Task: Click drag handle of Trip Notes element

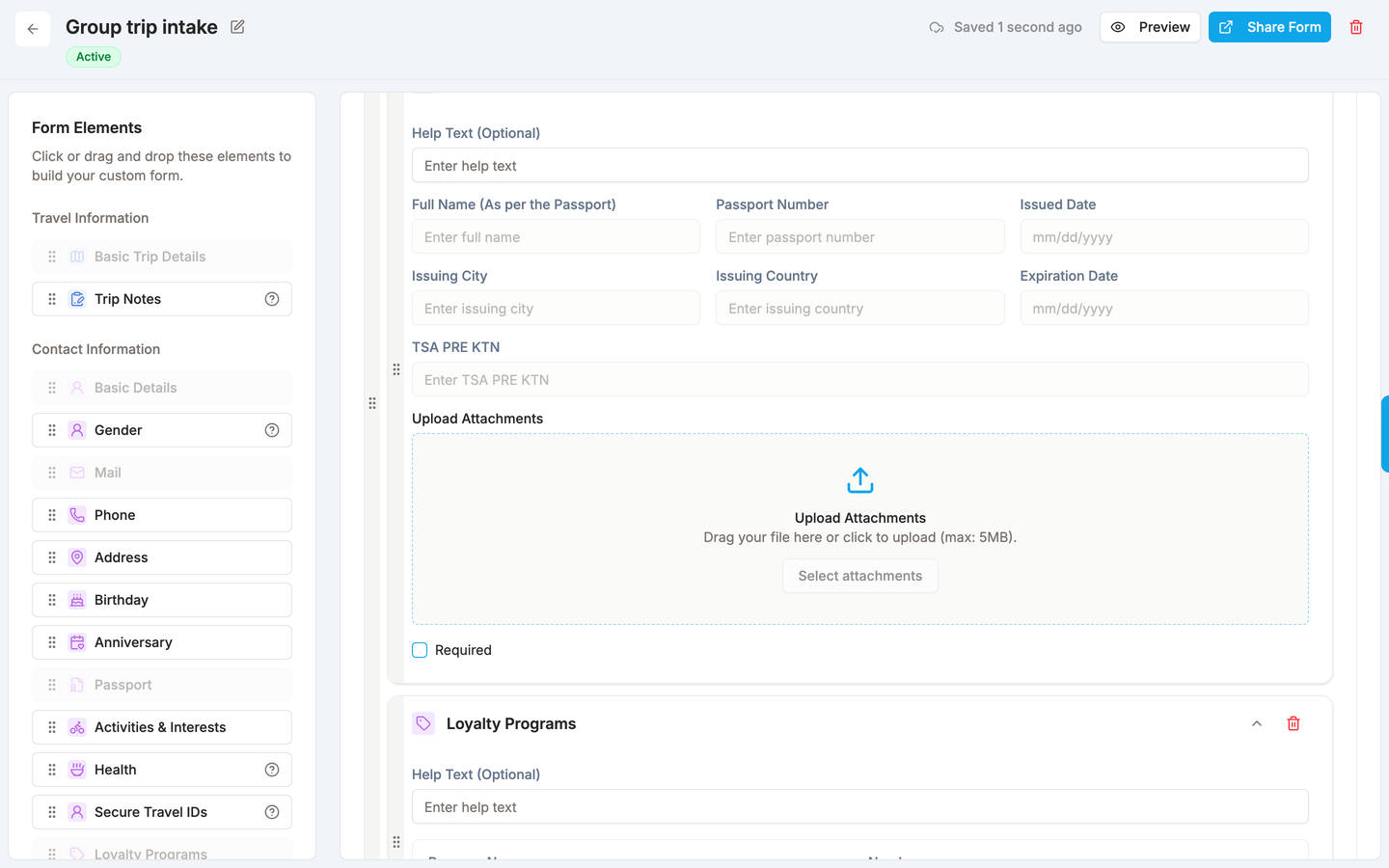Action: click(x=52, y=299)
